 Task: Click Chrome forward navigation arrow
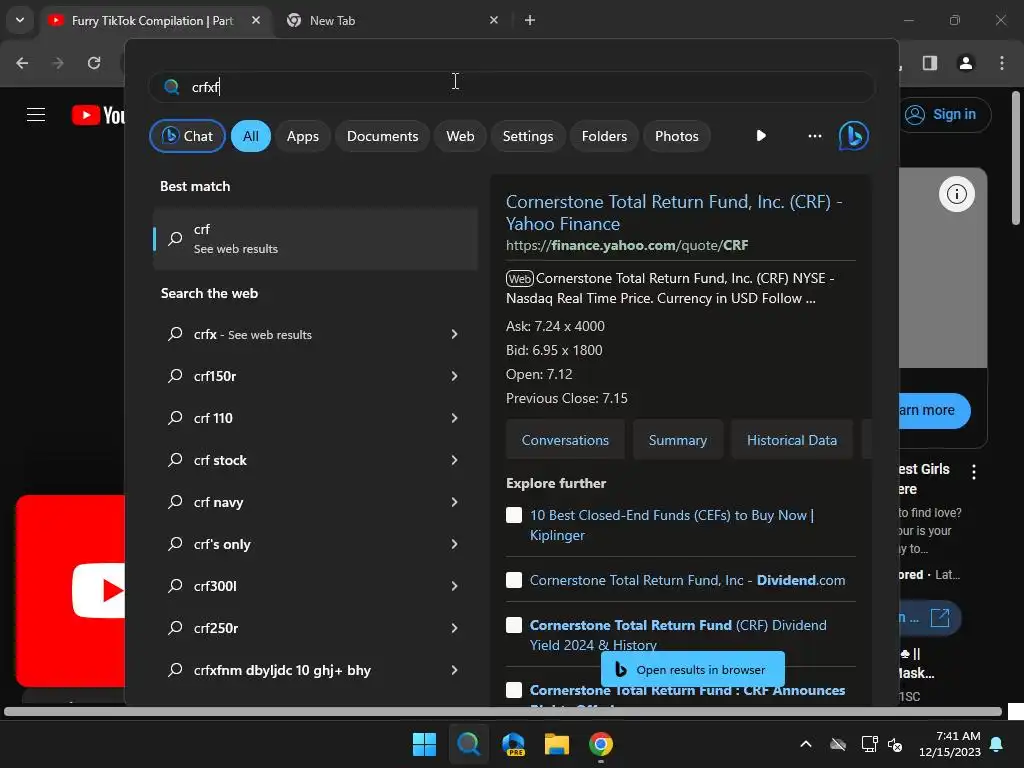point(58,63)
